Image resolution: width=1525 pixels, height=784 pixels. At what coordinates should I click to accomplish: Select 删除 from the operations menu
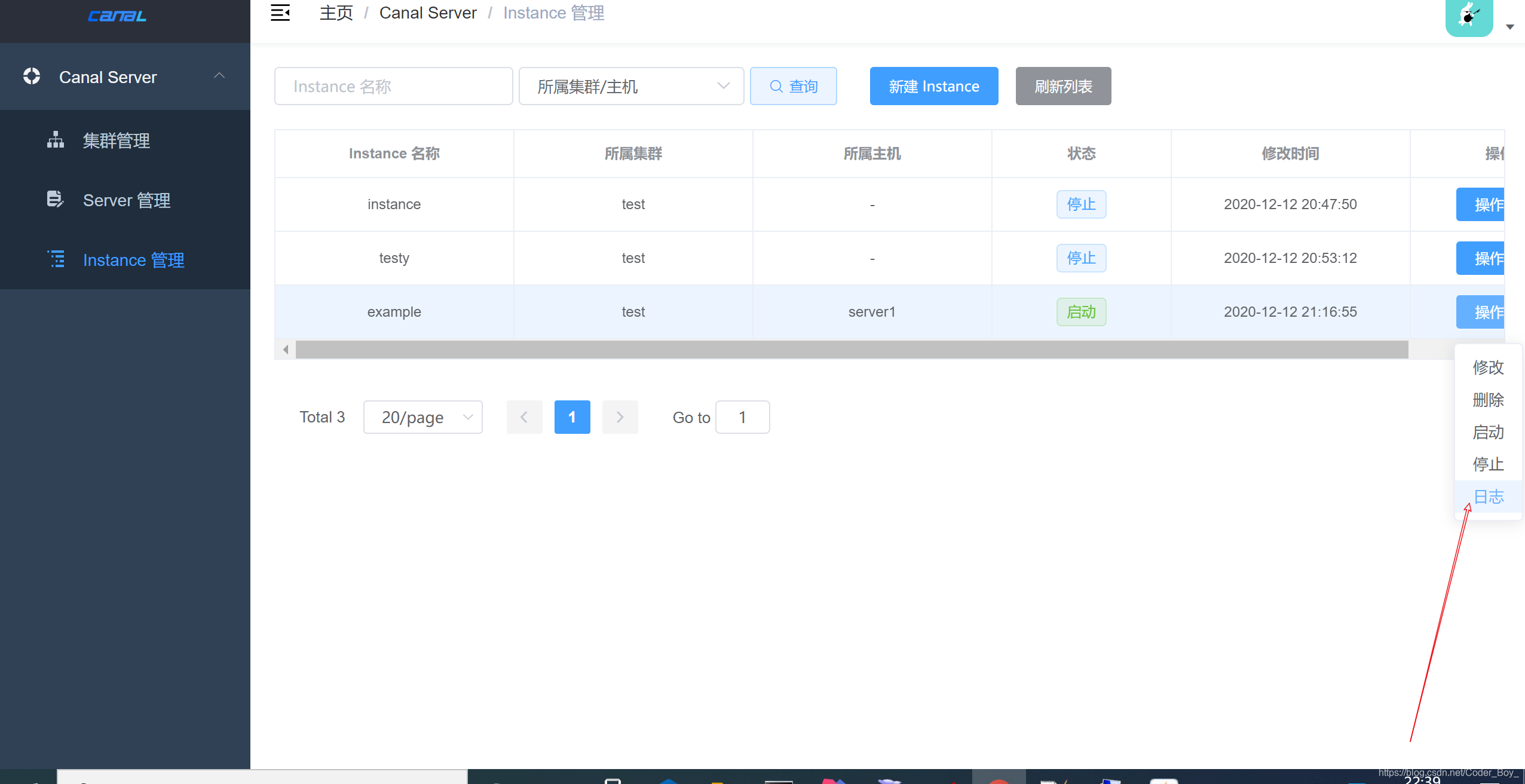[1489, 399]
